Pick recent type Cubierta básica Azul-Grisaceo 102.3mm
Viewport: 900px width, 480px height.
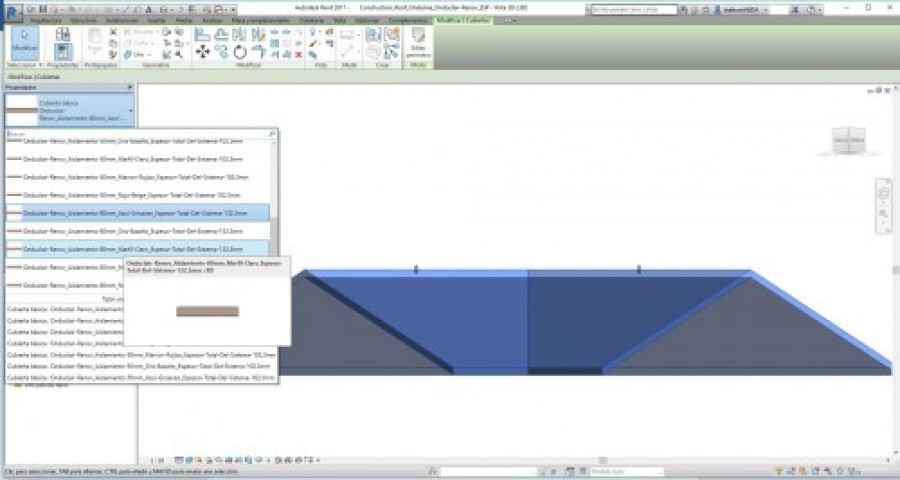[141, 377]
